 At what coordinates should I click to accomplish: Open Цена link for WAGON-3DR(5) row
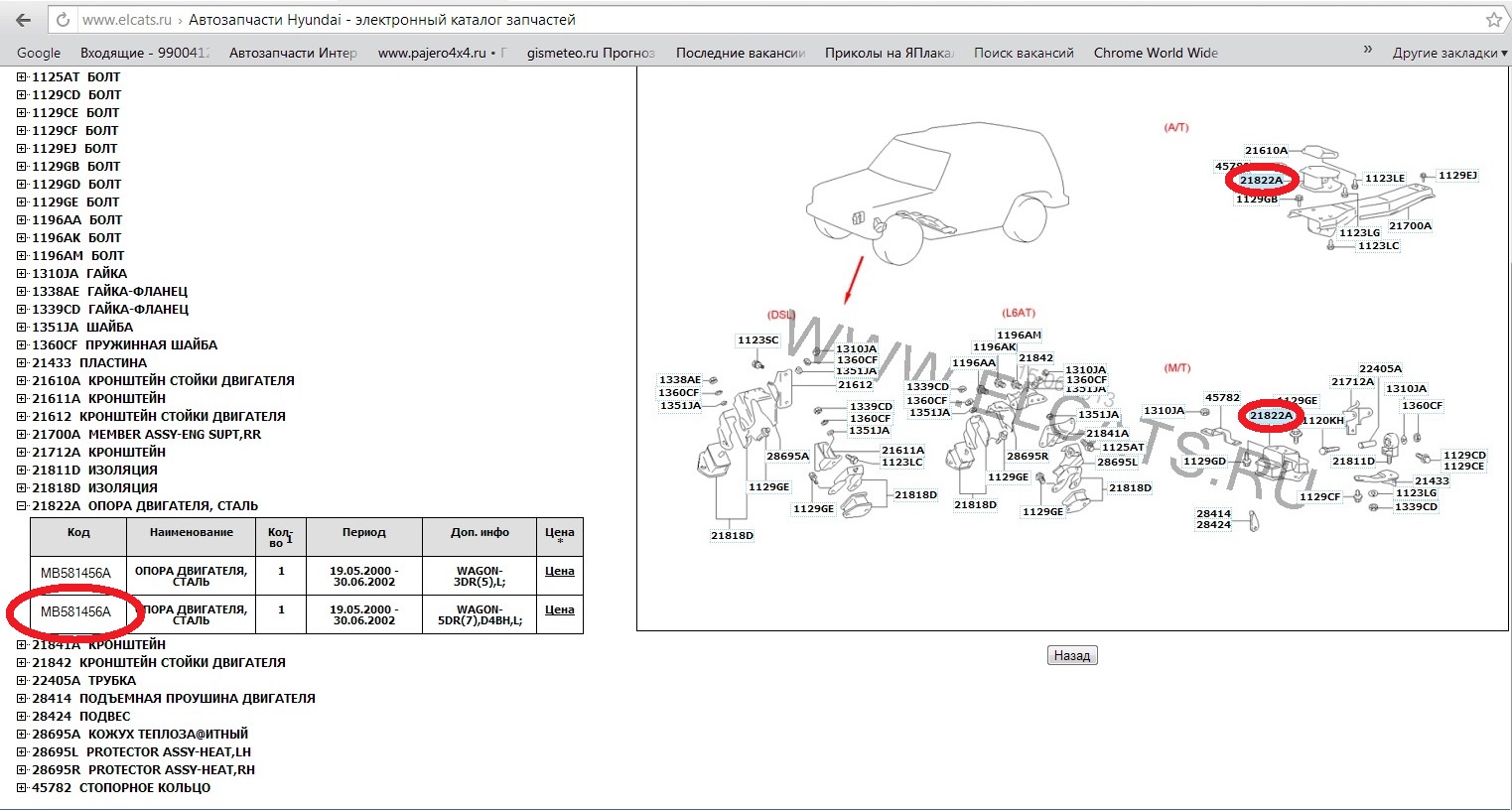[x=559, y=571]
